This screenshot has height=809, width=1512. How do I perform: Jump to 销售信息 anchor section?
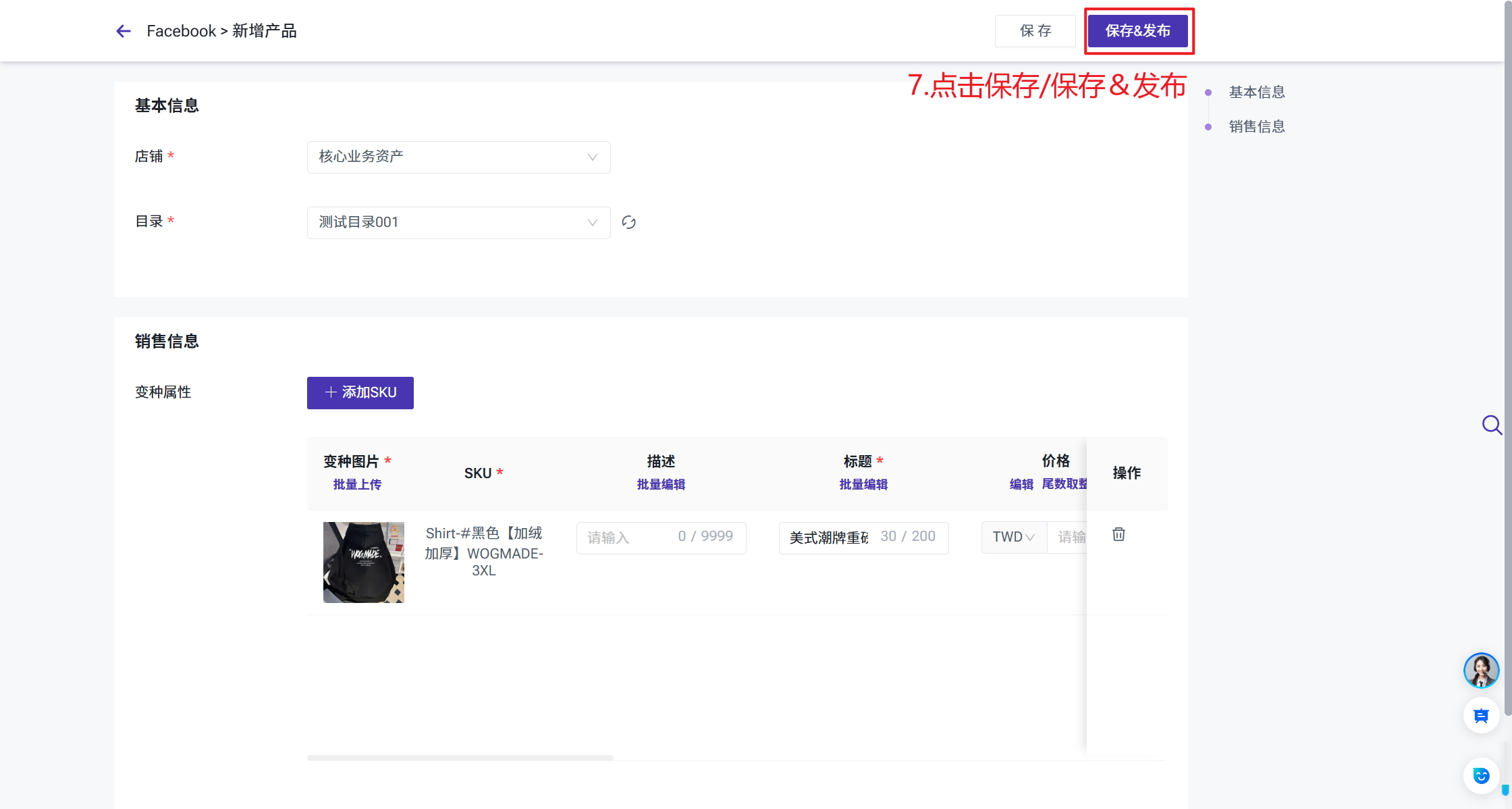coord(1256,127)
